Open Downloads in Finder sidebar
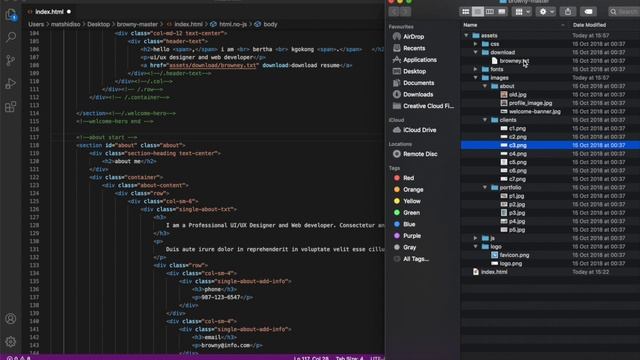640x360 pixels. click(x=418, y=94)
